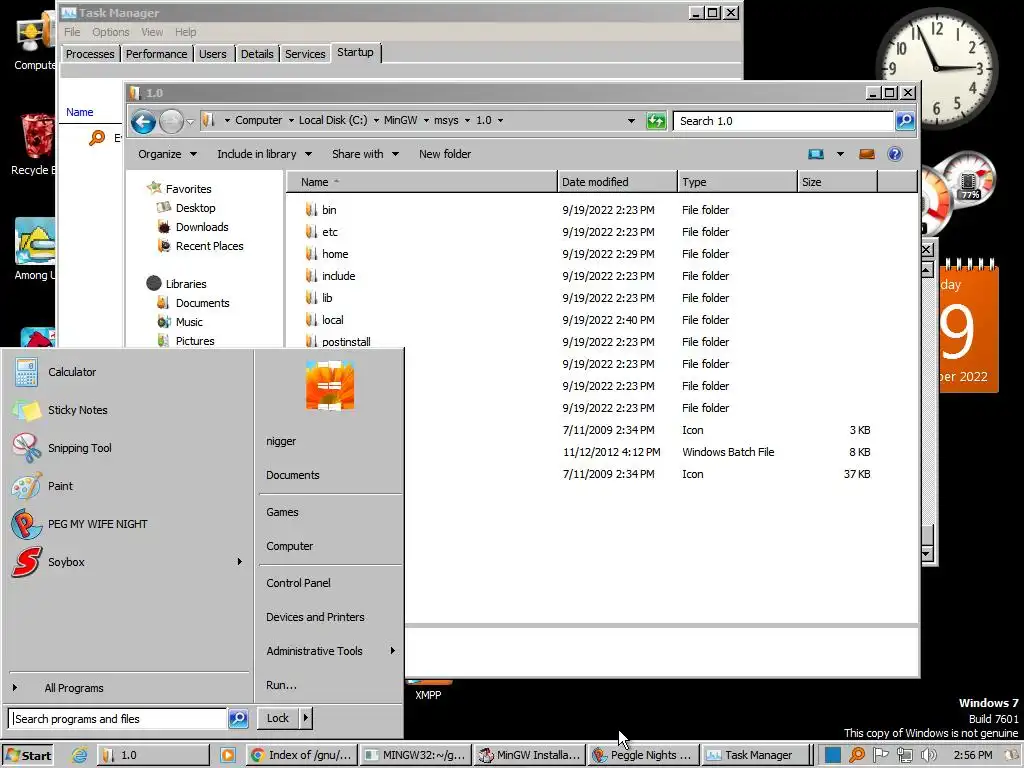Open the bin folder
The height and width of the screenshot is (768, 1024).
point(329,210)
